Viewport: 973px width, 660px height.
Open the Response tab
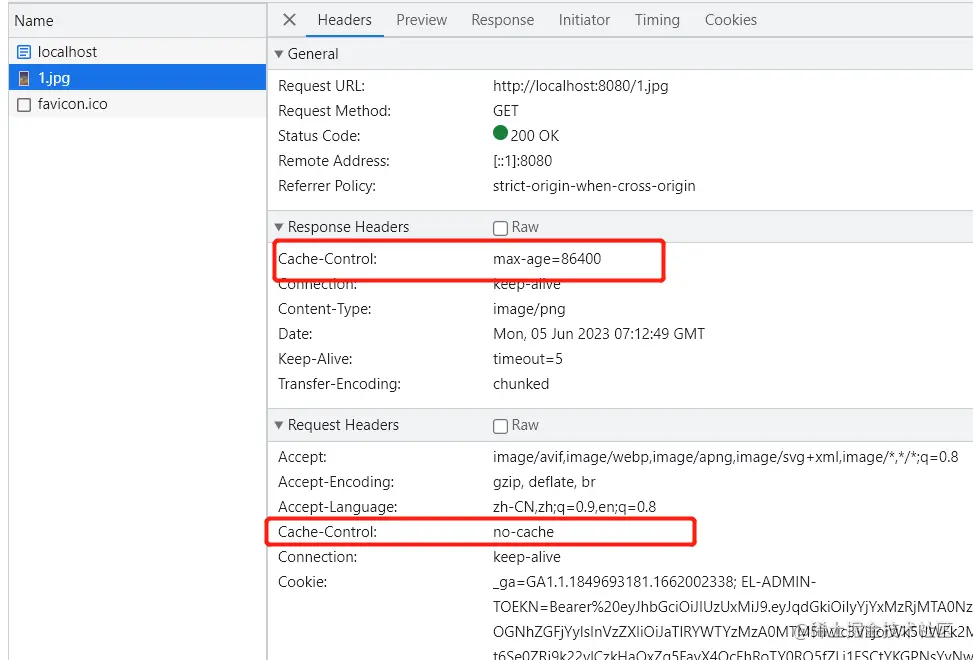[x=502, y=20]
